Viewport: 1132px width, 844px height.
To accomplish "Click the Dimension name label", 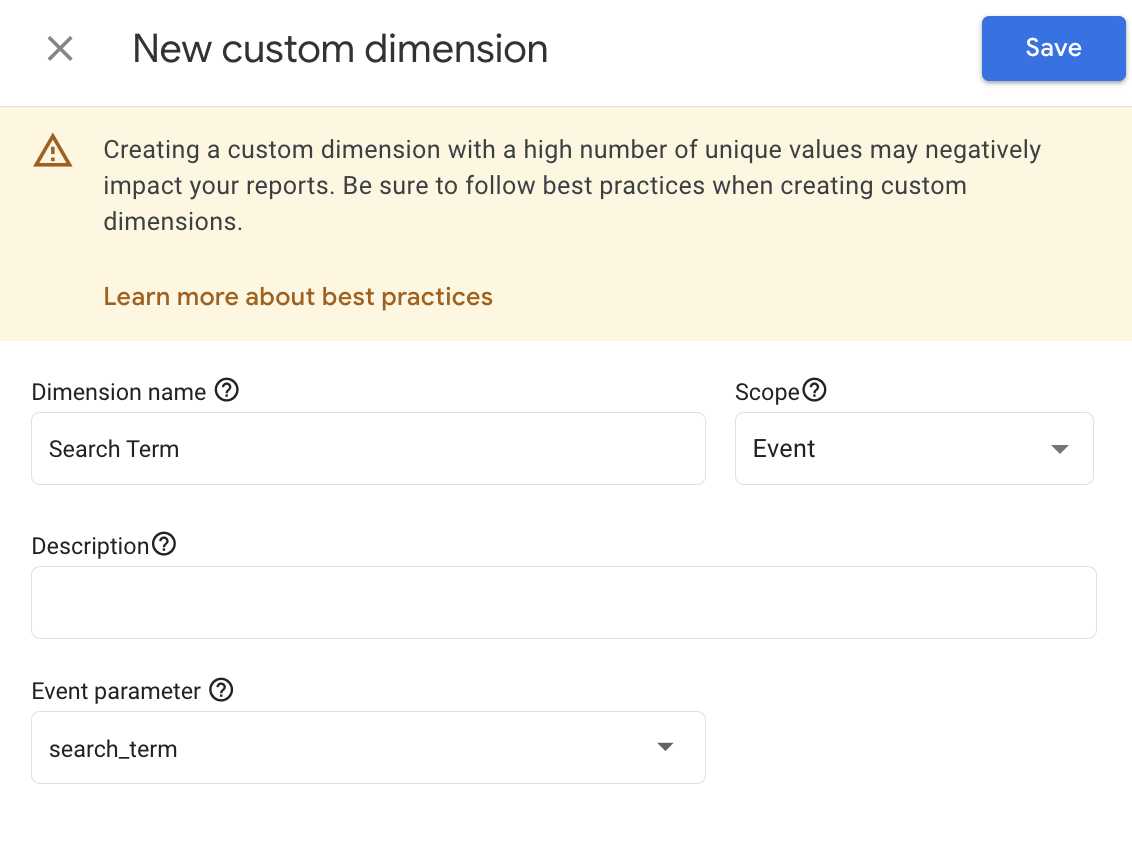I will coord(118,392).
